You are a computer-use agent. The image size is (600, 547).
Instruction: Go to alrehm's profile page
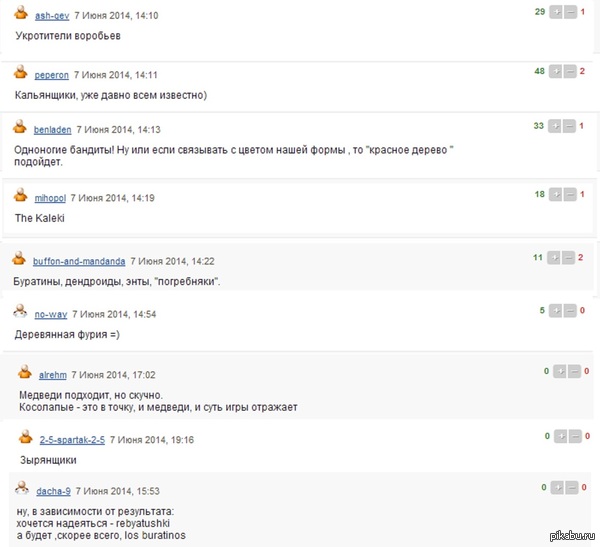(52, 375)
